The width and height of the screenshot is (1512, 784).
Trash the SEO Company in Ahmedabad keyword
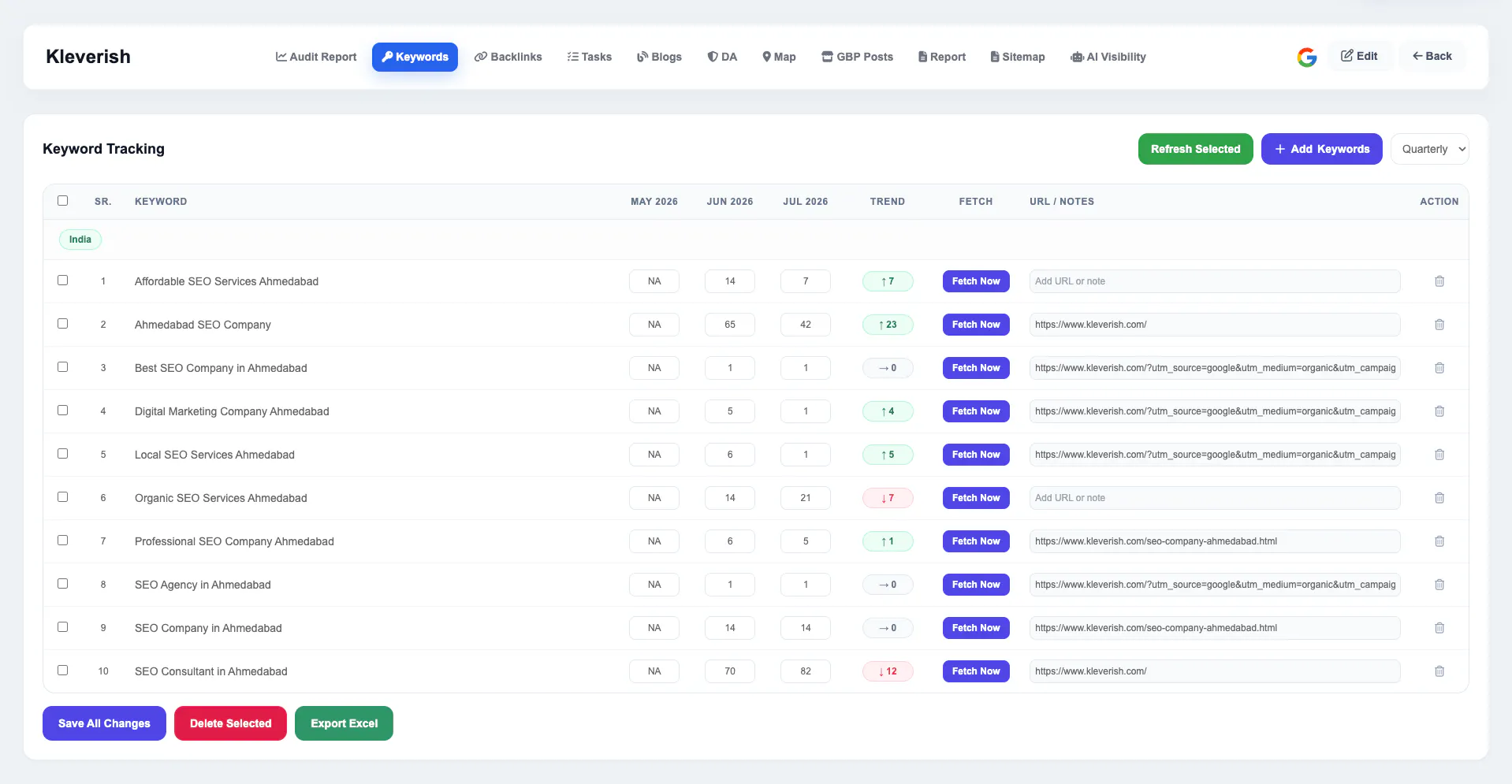coord(1439,628)
